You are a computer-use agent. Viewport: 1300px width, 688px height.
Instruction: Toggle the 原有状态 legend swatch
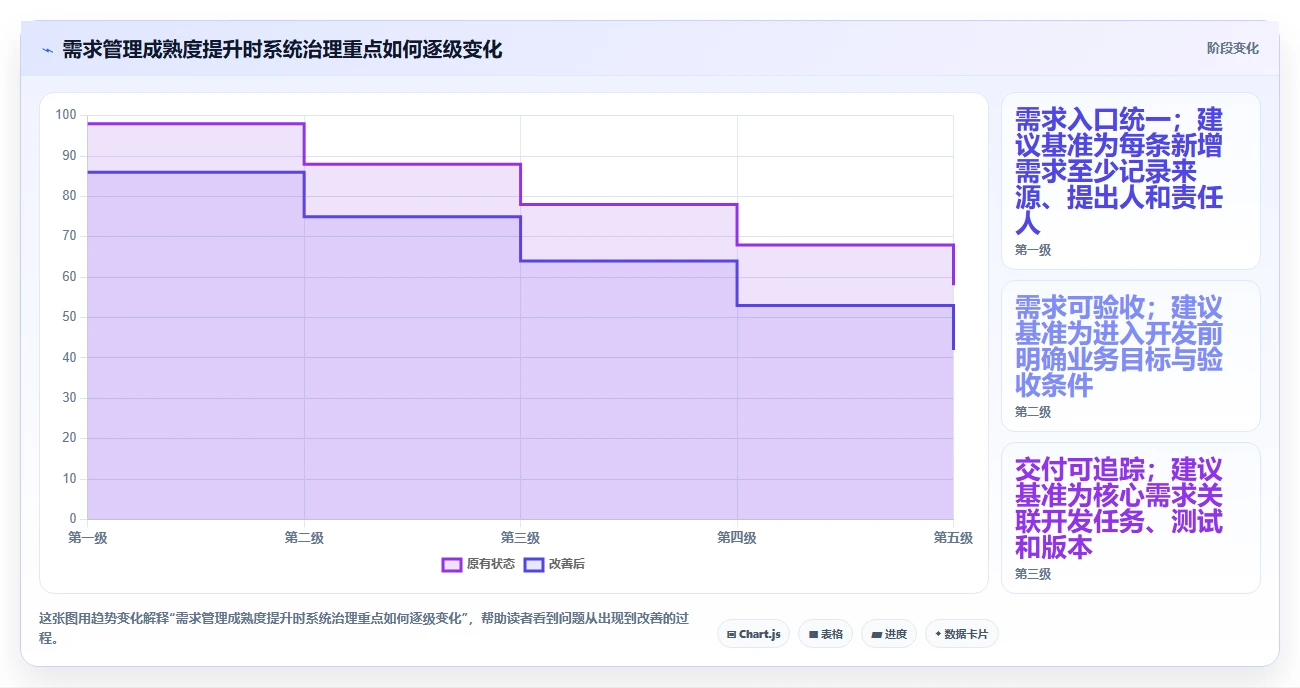tap(452, 564)
